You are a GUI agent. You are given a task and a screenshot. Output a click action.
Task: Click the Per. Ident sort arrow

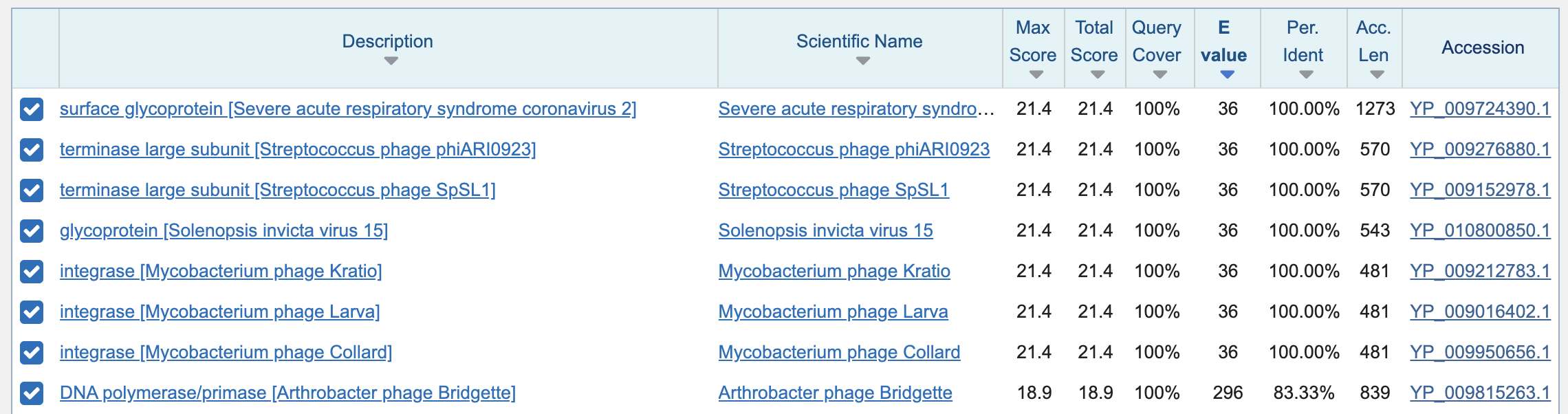1307,75
